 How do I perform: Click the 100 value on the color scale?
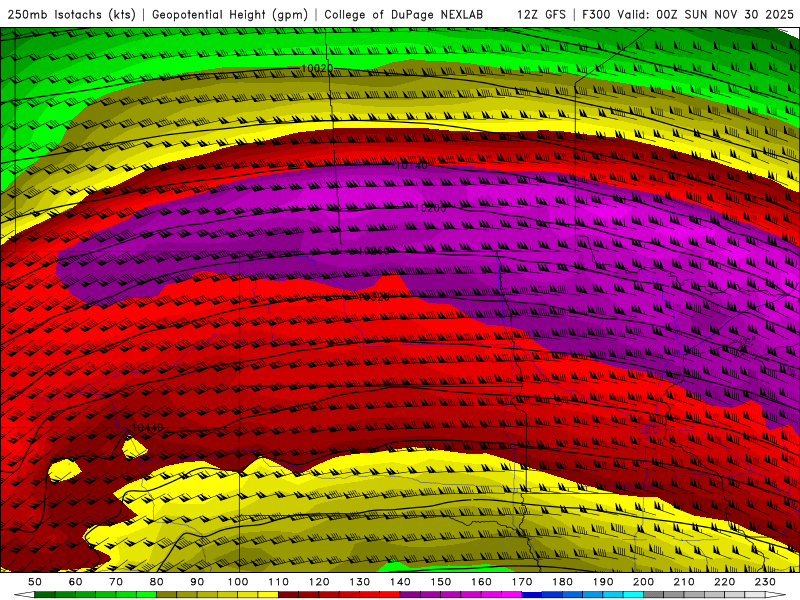pos(238,582)
